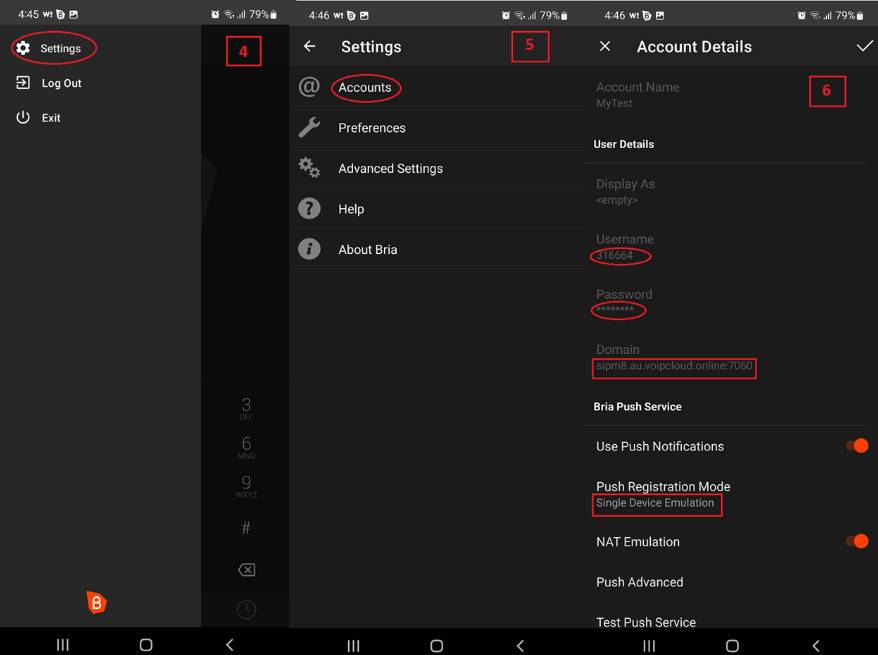Open Settings via the gear icon
This screenshot has height=655, width=878.
(x=23, y=48)
